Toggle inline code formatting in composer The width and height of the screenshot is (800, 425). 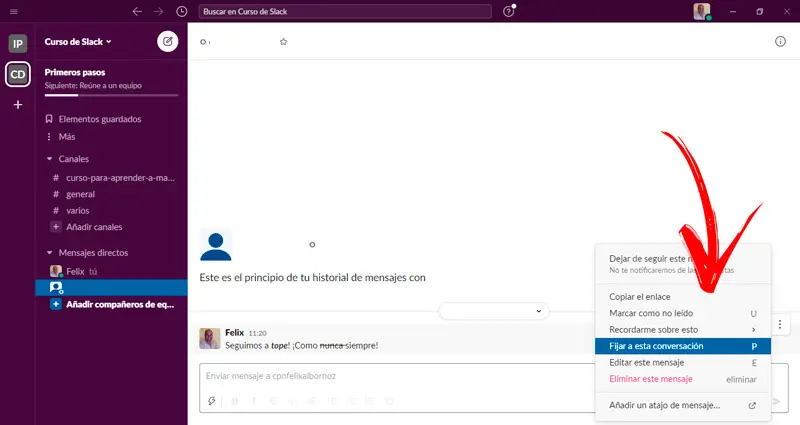tap(292, 401)
